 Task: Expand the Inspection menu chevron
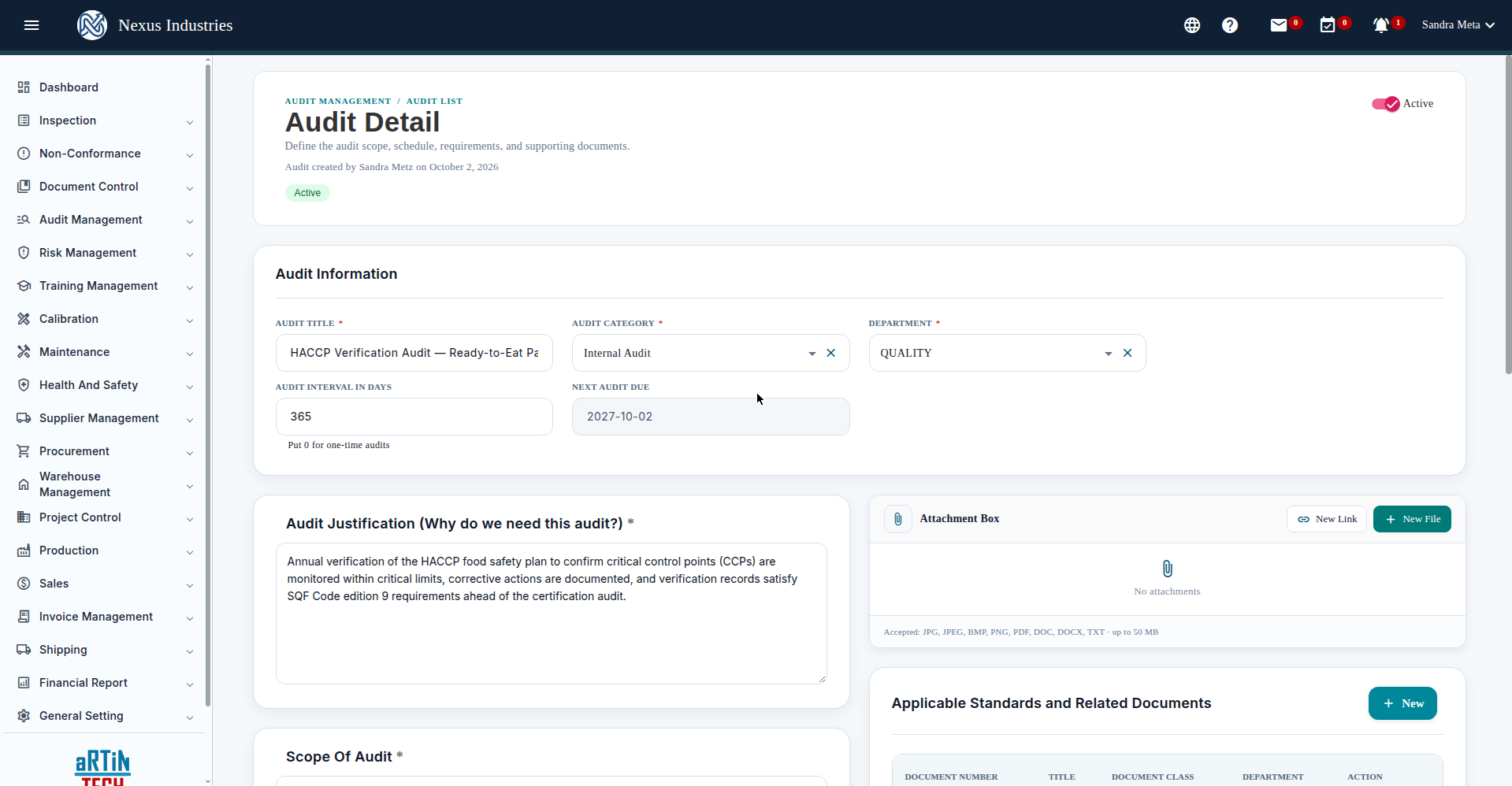tap(190, 122)
